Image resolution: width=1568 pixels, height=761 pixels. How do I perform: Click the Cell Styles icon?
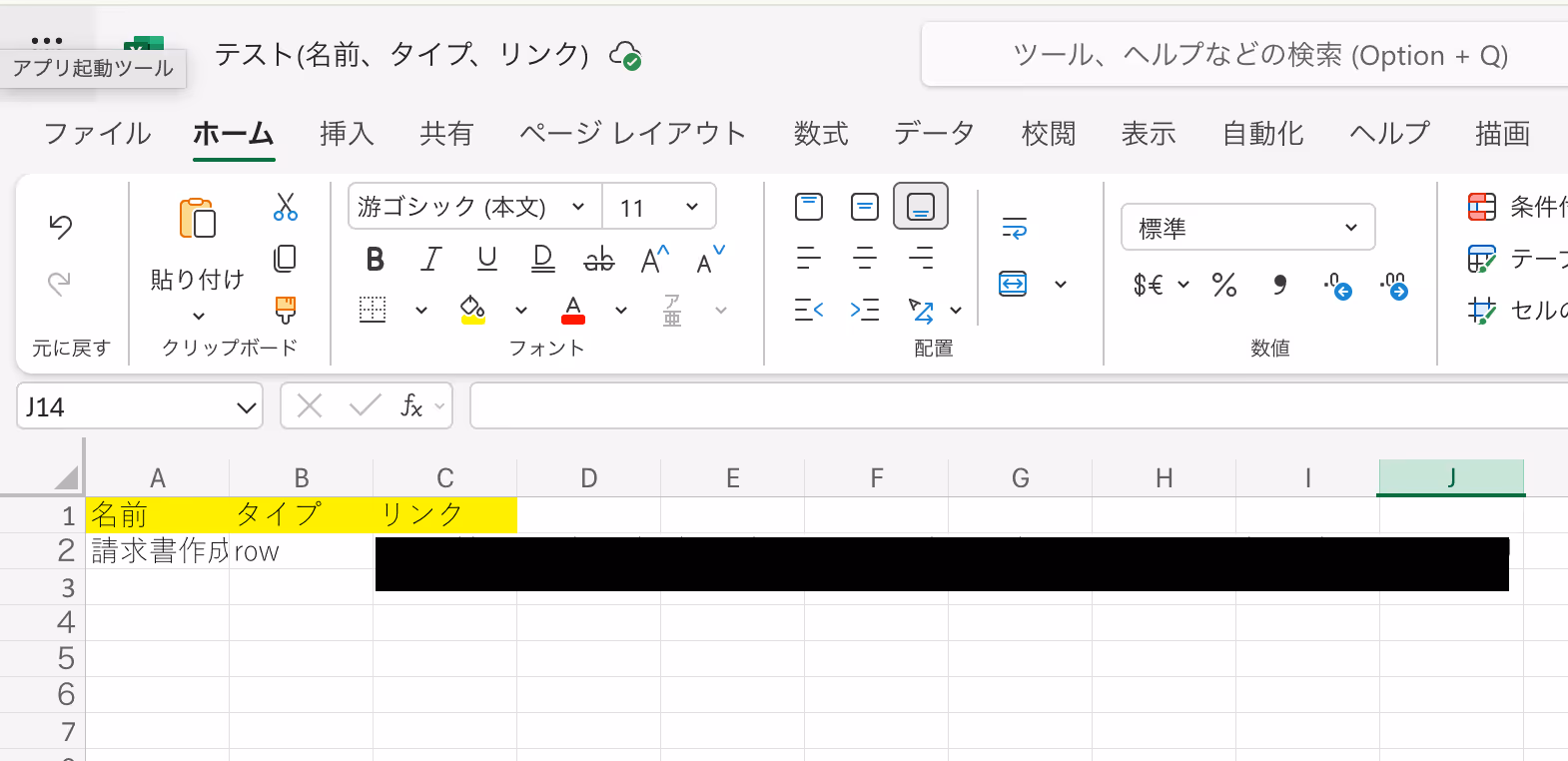[x=1482, y=311]
